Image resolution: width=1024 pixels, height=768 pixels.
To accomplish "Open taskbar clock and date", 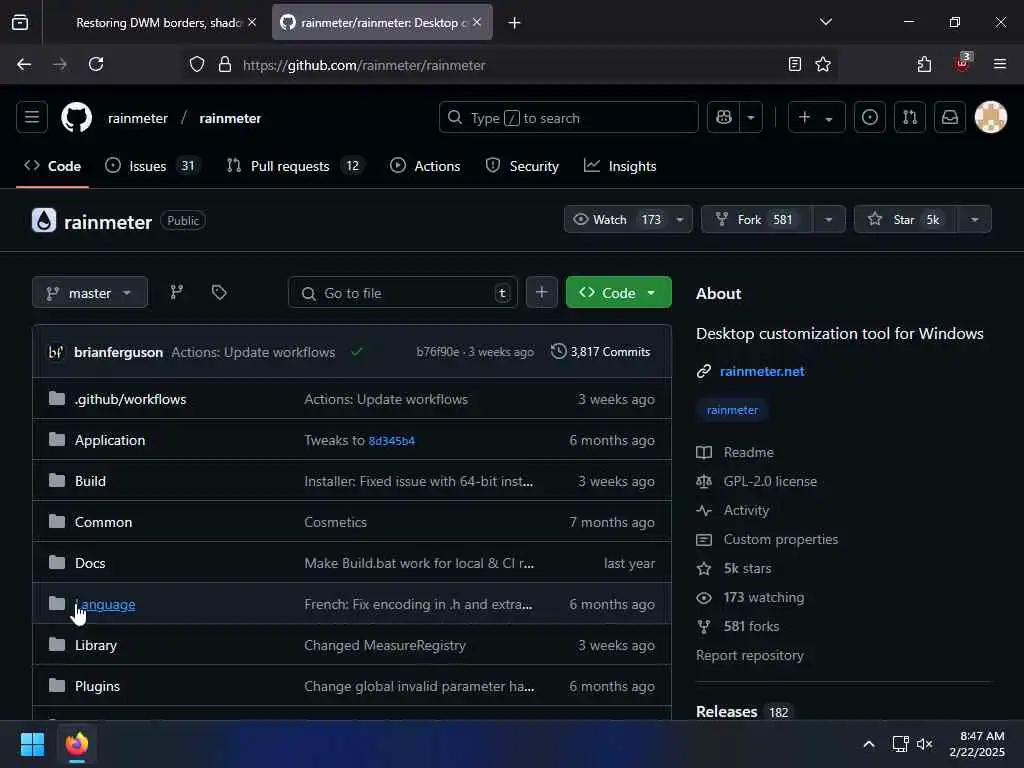I will [977, 744].
